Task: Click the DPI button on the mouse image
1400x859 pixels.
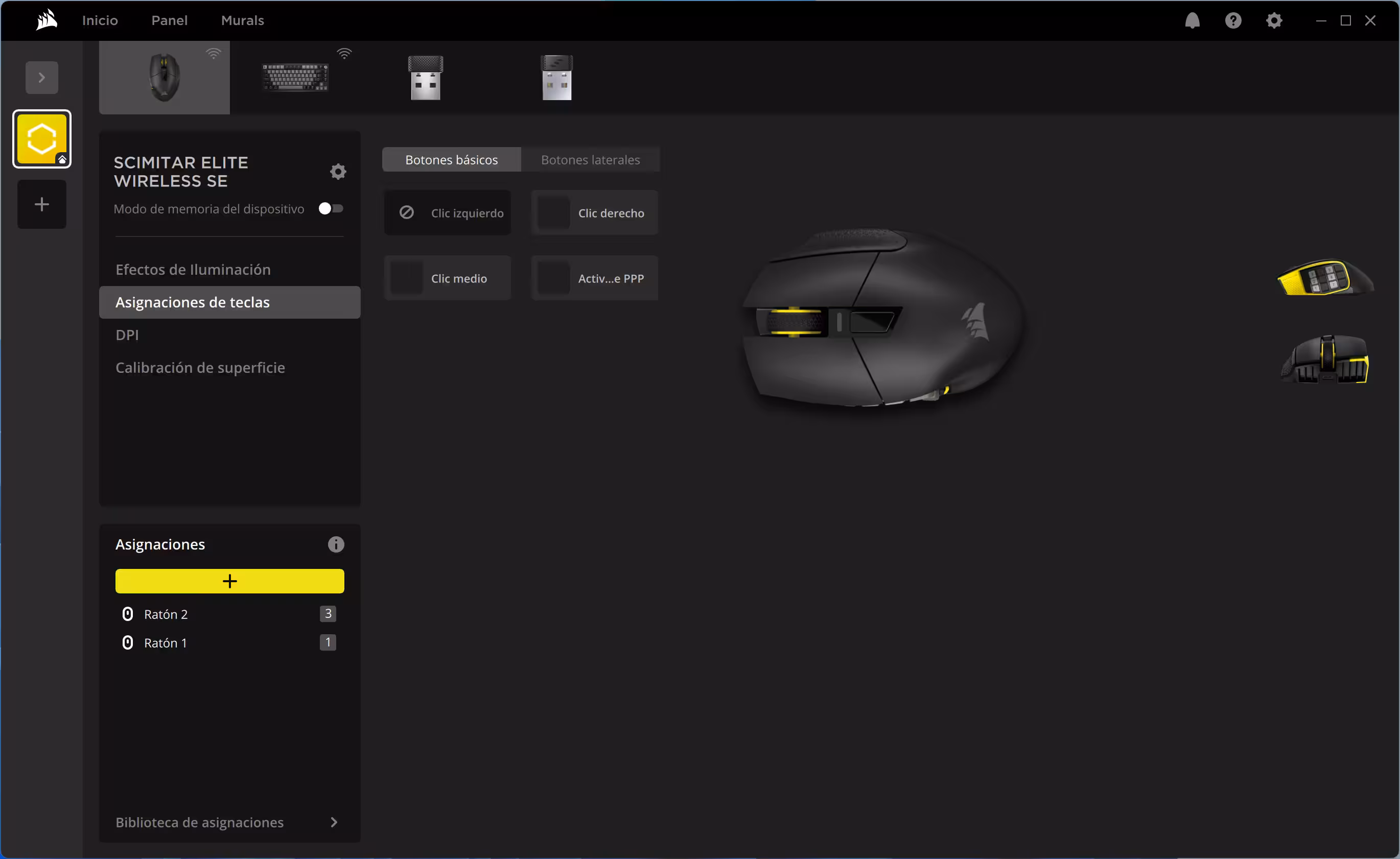Action: point(872,322)
